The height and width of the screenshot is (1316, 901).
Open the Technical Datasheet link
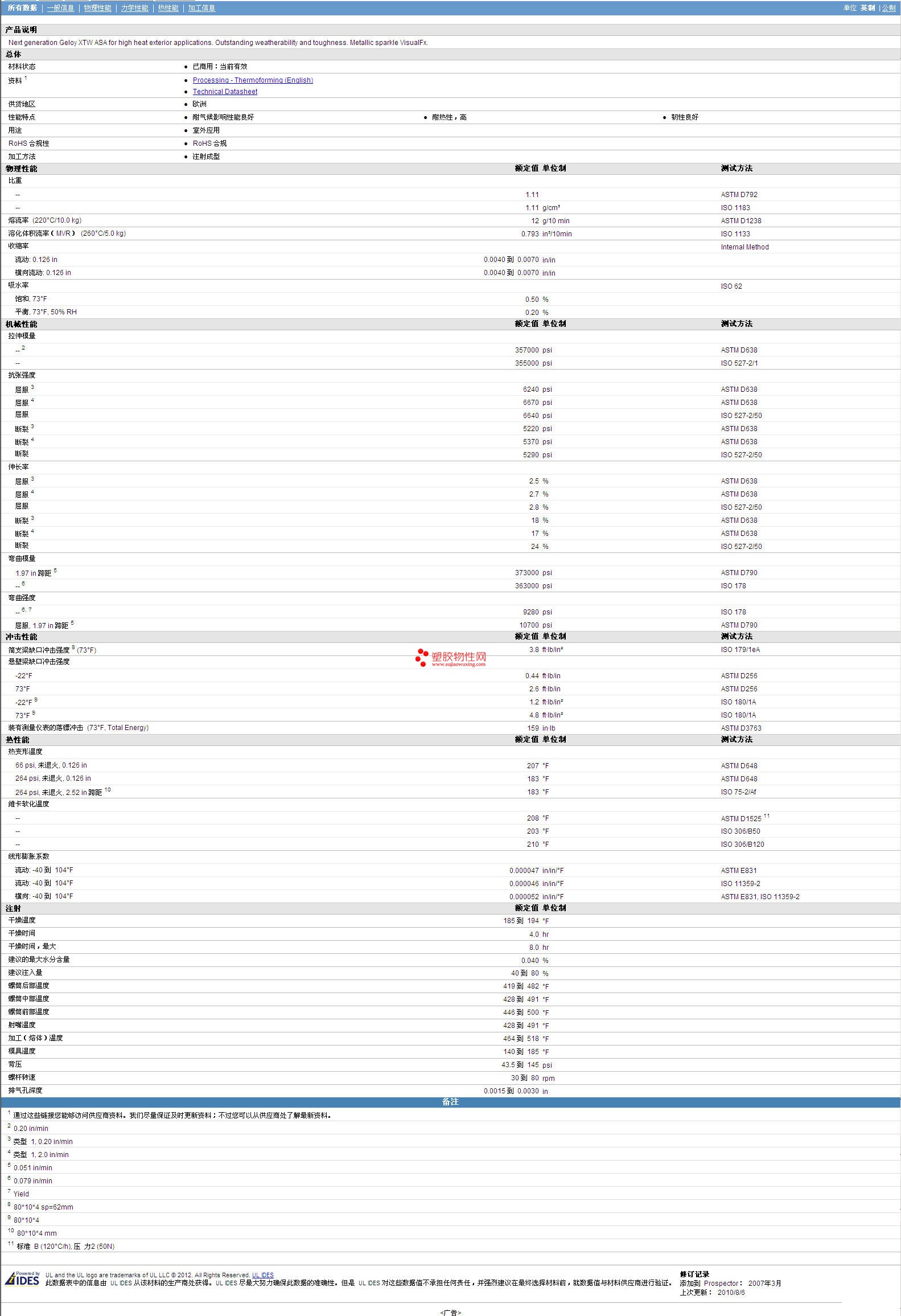225,92
